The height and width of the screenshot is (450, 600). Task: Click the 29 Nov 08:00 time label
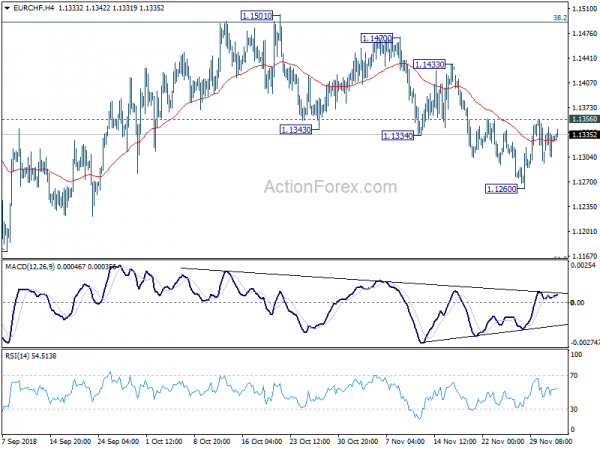coord(551,442)
